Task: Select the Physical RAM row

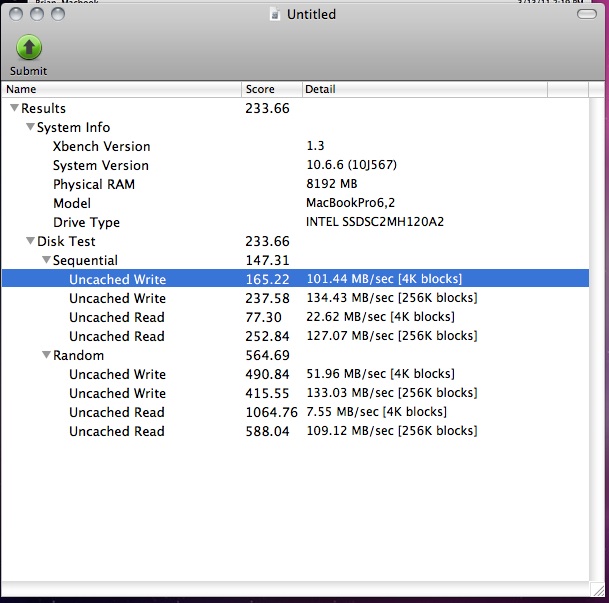Action: pyautogui.click(x=295, y=184)
